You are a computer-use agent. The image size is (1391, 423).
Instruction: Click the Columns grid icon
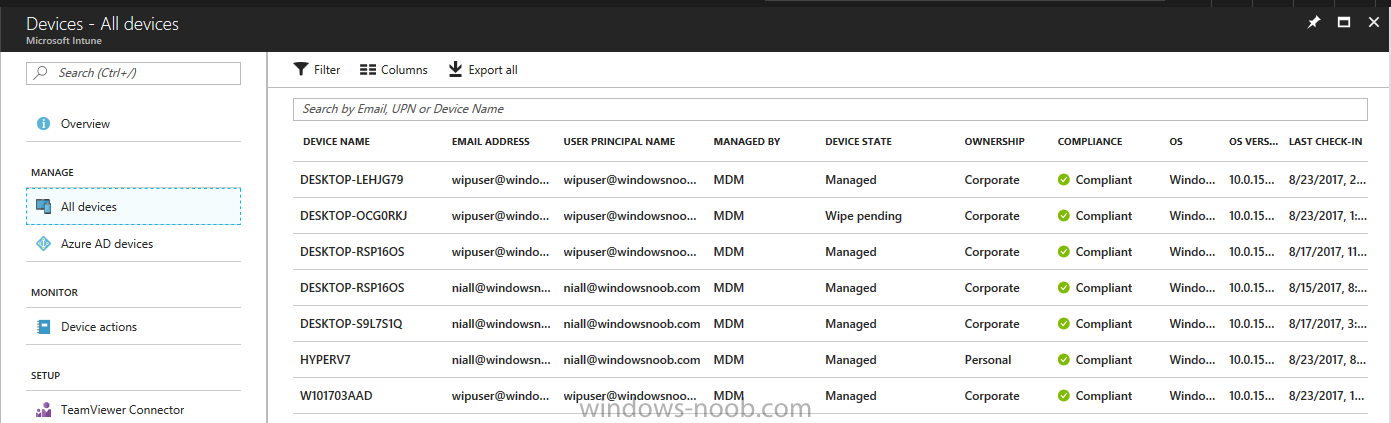pyautogui.click(x=367, y=70)
